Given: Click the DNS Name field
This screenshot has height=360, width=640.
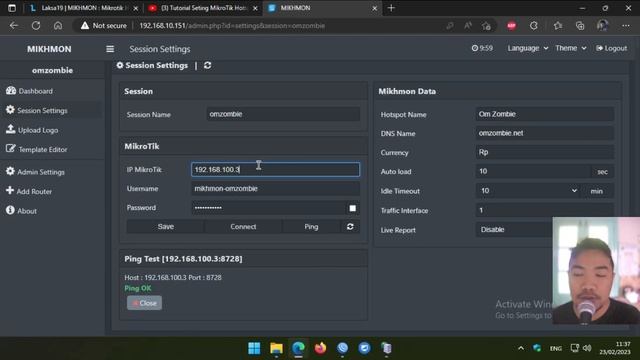Looking at the screenshot, I should pos(545,133).
